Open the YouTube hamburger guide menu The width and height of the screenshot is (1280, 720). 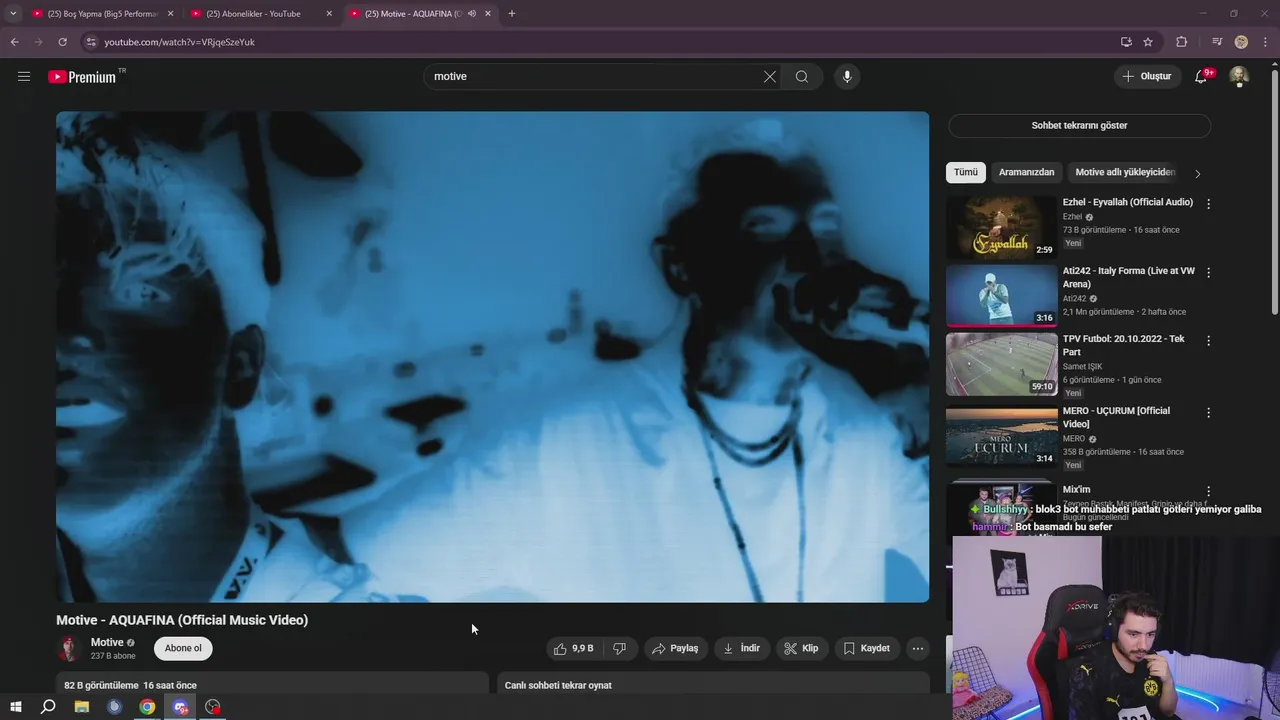(x=24, y=76)
